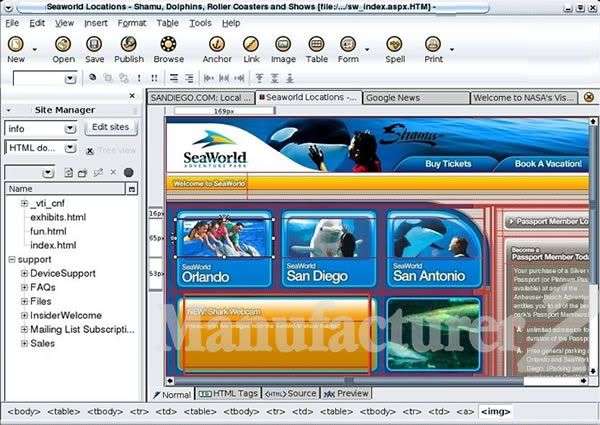Switch to Preview view
600x425 pixels.
(346, 393)
